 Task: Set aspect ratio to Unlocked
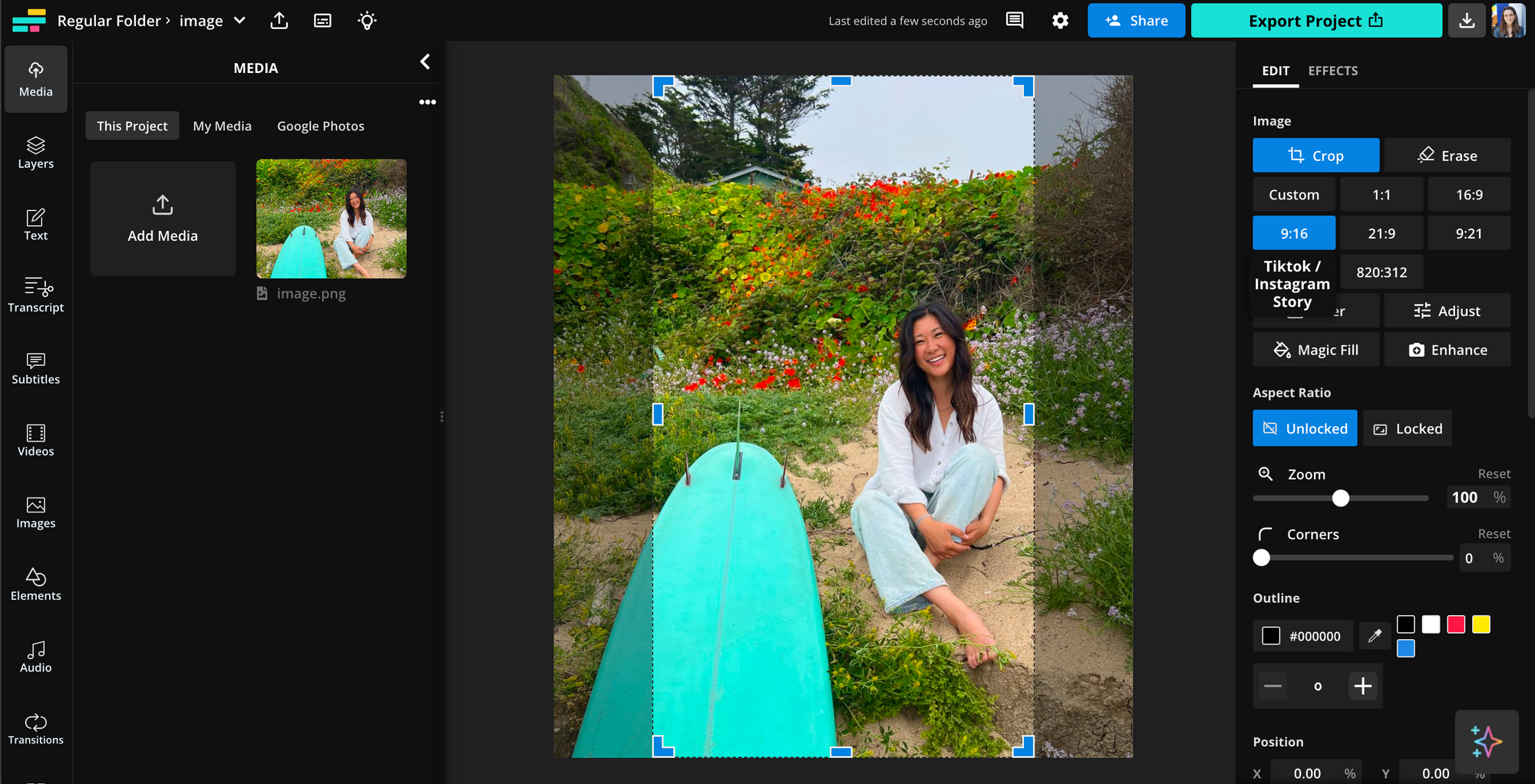tap(1305, 429)
